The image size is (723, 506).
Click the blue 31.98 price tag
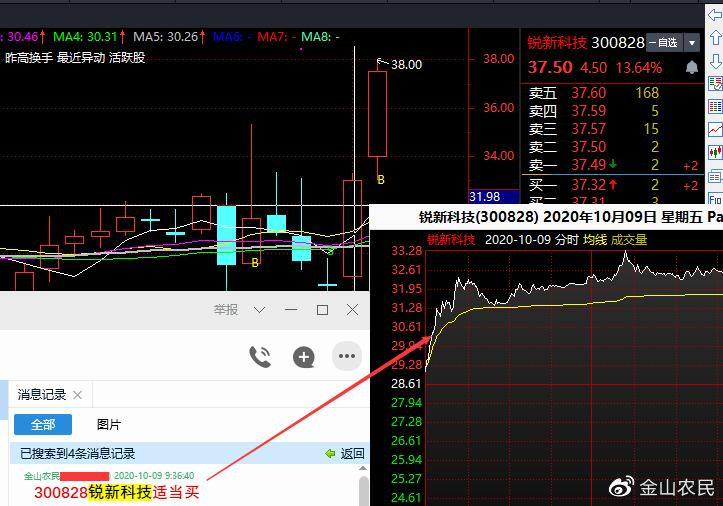tap(494, 196)
